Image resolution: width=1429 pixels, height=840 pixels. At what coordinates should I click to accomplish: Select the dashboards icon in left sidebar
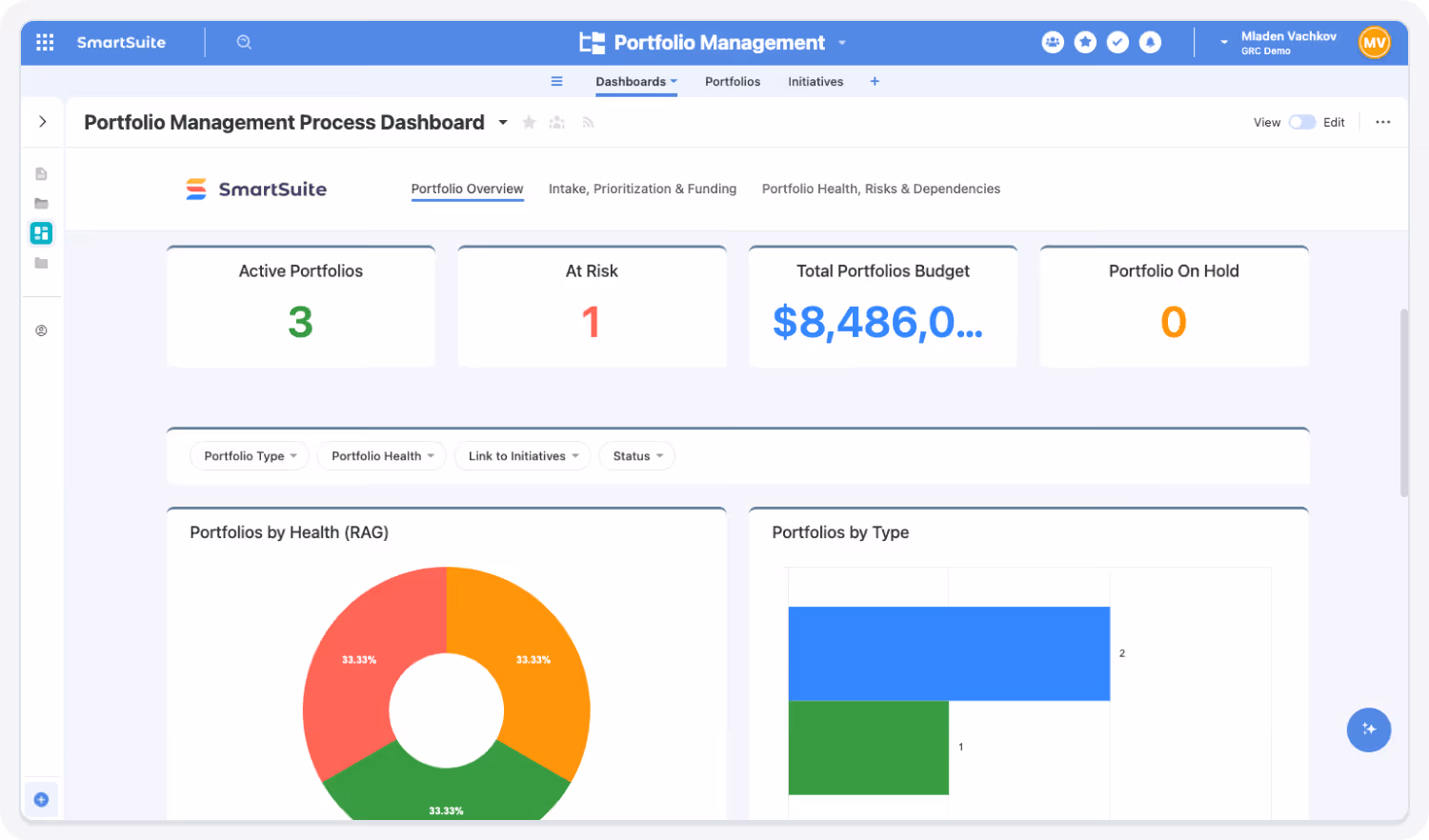(41, 233)
